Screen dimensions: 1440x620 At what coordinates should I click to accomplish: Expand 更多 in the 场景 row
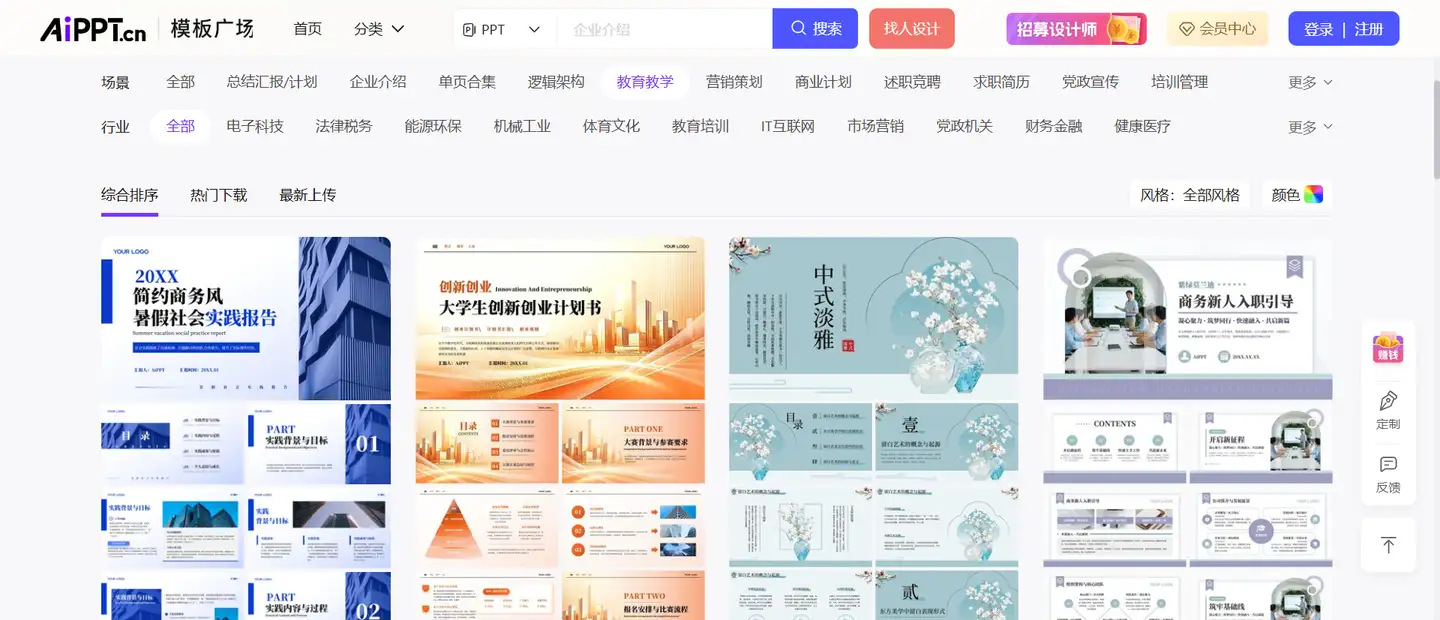point(1310,82)
